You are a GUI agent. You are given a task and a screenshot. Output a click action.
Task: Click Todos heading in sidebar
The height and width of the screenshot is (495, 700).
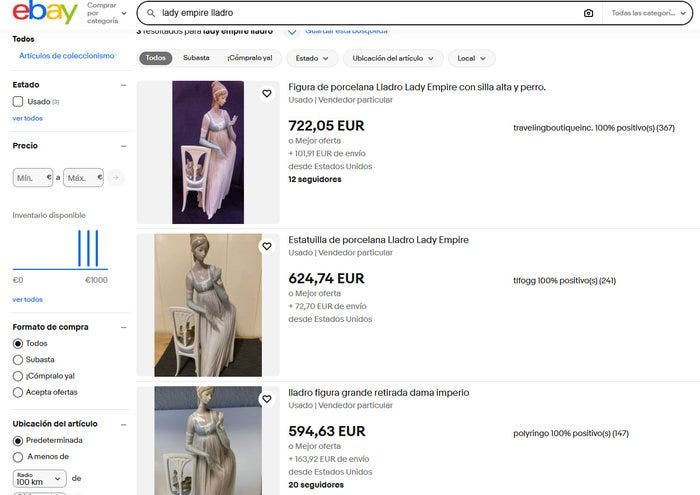(23, 39)
